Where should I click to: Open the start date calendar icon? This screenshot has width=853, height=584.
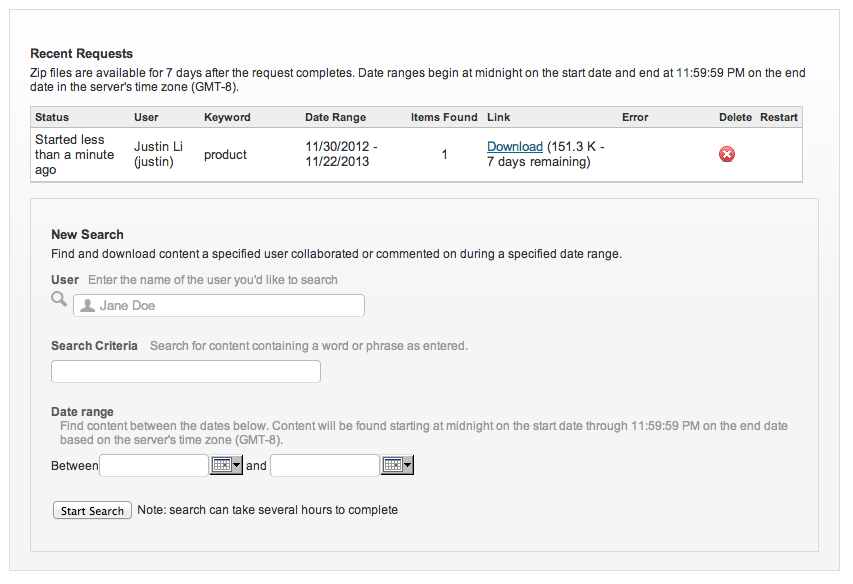pos(221,465)
